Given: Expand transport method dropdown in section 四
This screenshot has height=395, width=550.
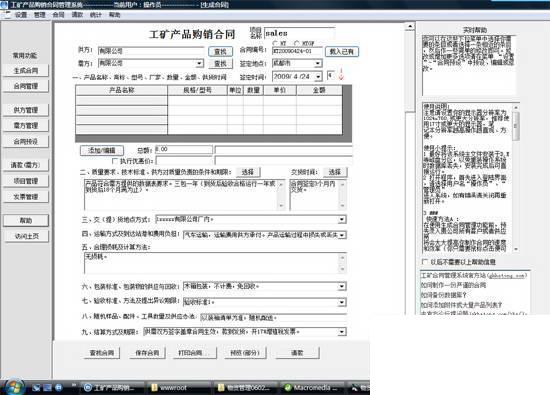Looking at the screenshot, I should click(x=342, y=235).
